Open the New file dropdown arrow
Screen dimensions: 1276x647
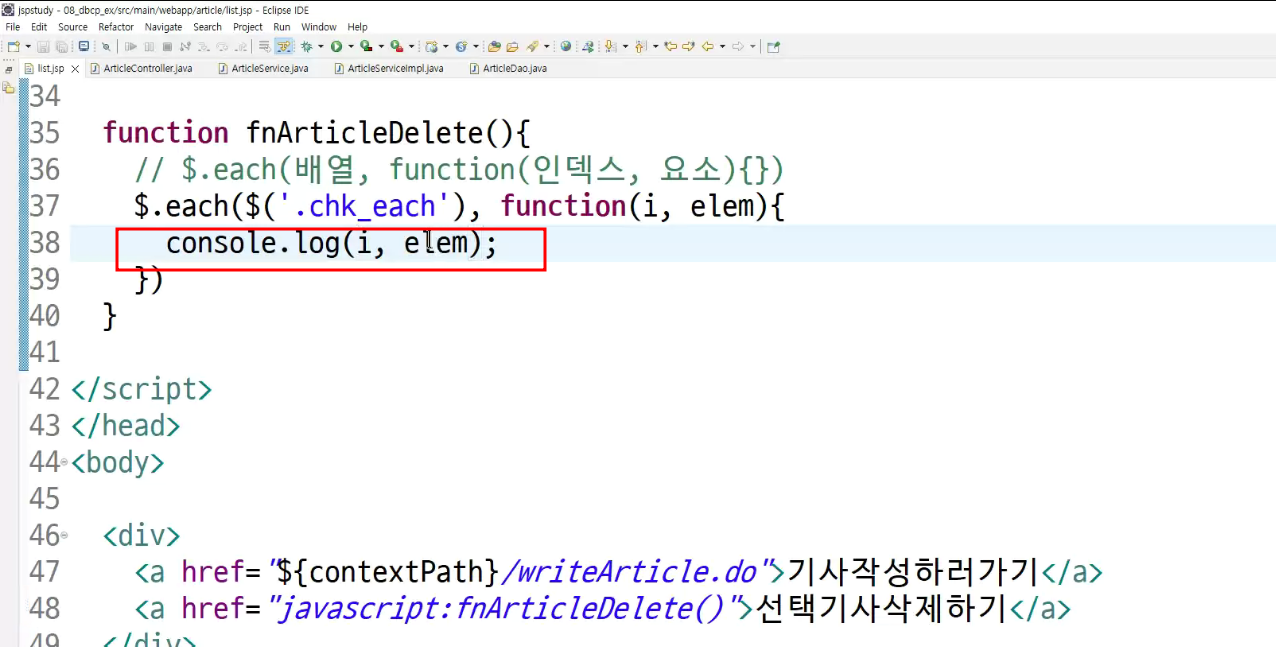click(28, 46)
